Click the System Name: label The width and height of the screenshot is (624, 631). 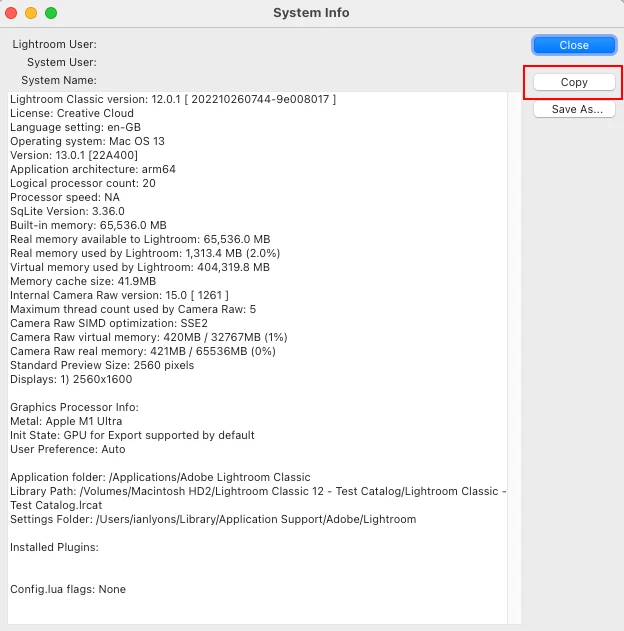[59, 80]
